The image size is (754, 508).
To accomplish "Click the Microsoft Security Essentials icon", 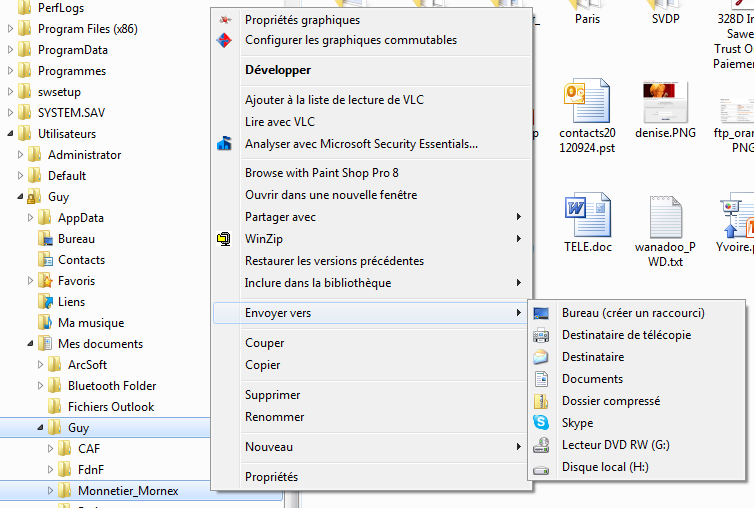I will [x=224, y=144].
